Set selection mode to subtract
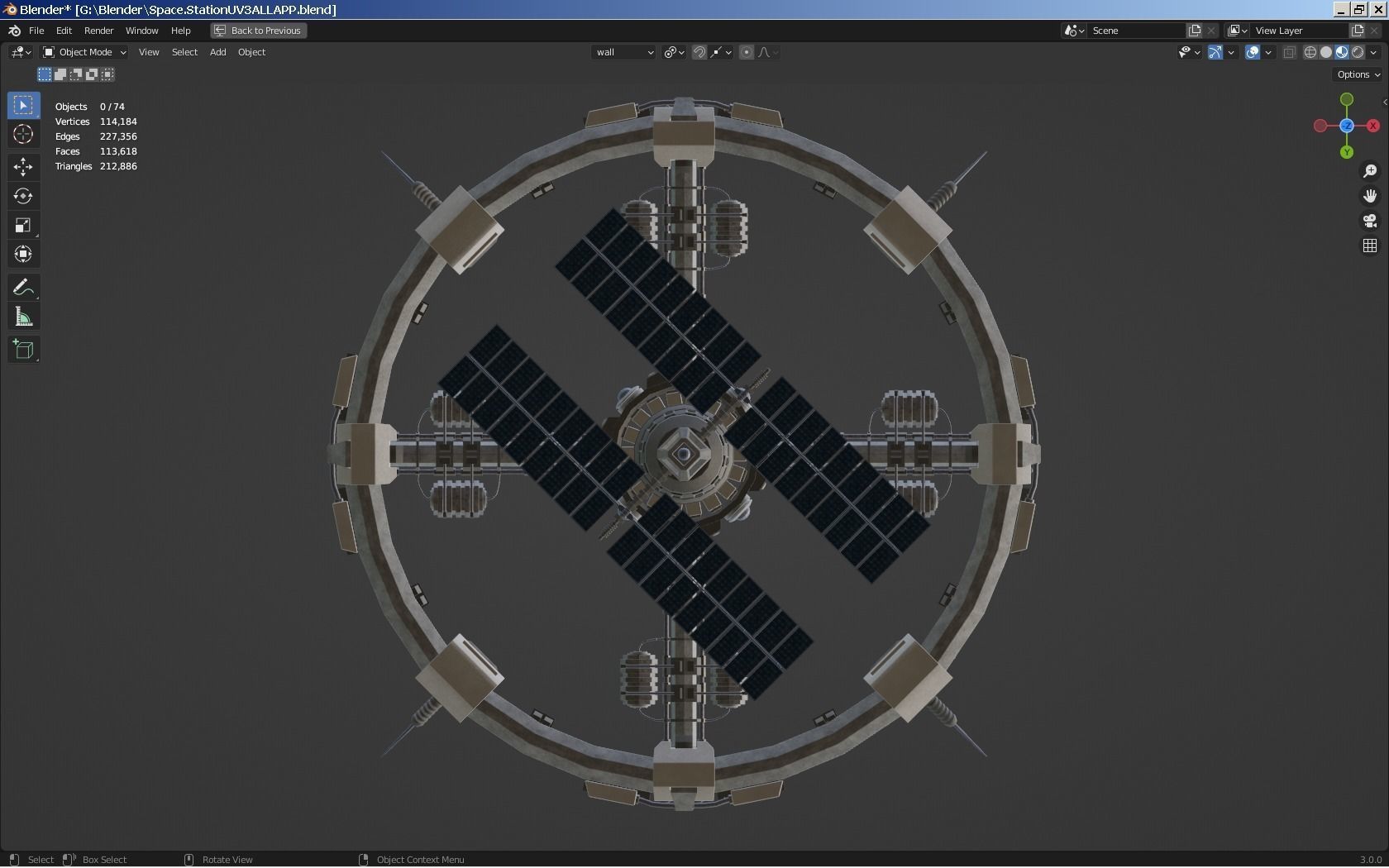1389x868 pixels. tap(76, 74)
